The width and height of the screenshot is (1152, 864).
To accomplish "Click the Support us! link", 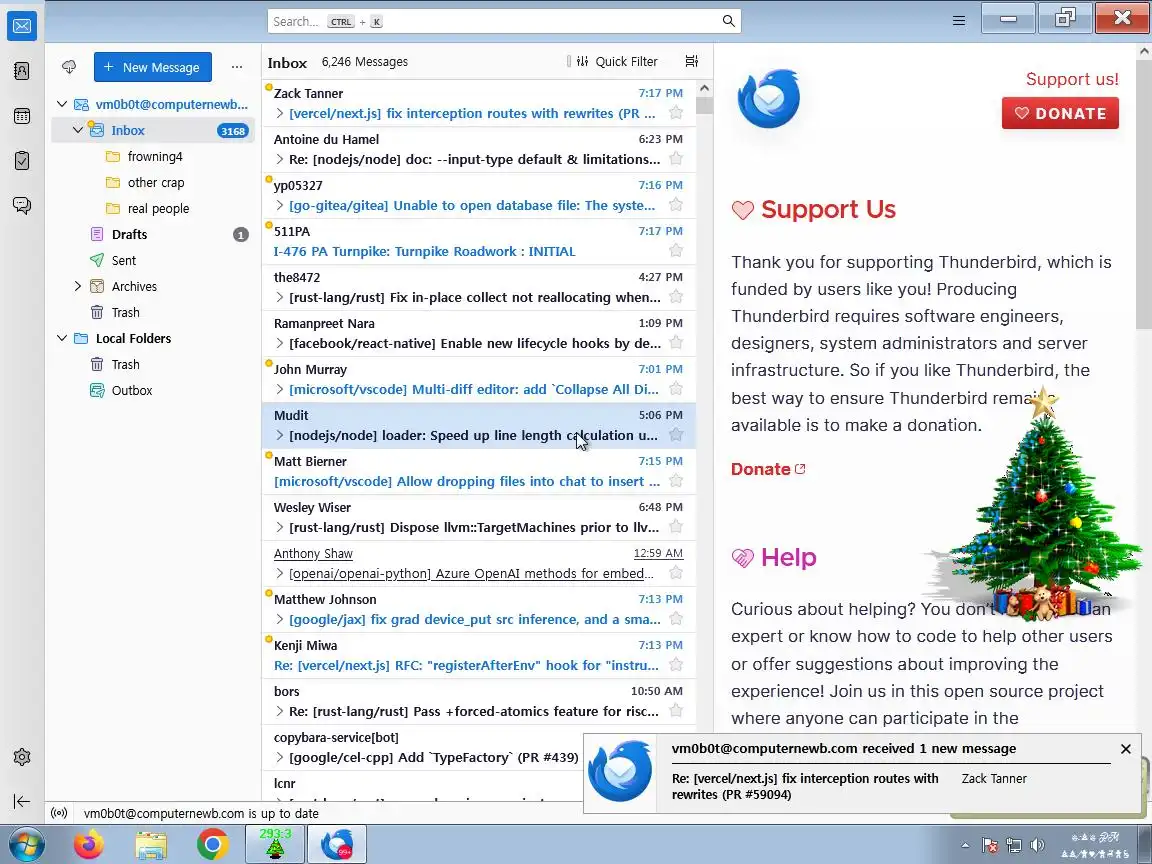I will [x=1072, y=79].
